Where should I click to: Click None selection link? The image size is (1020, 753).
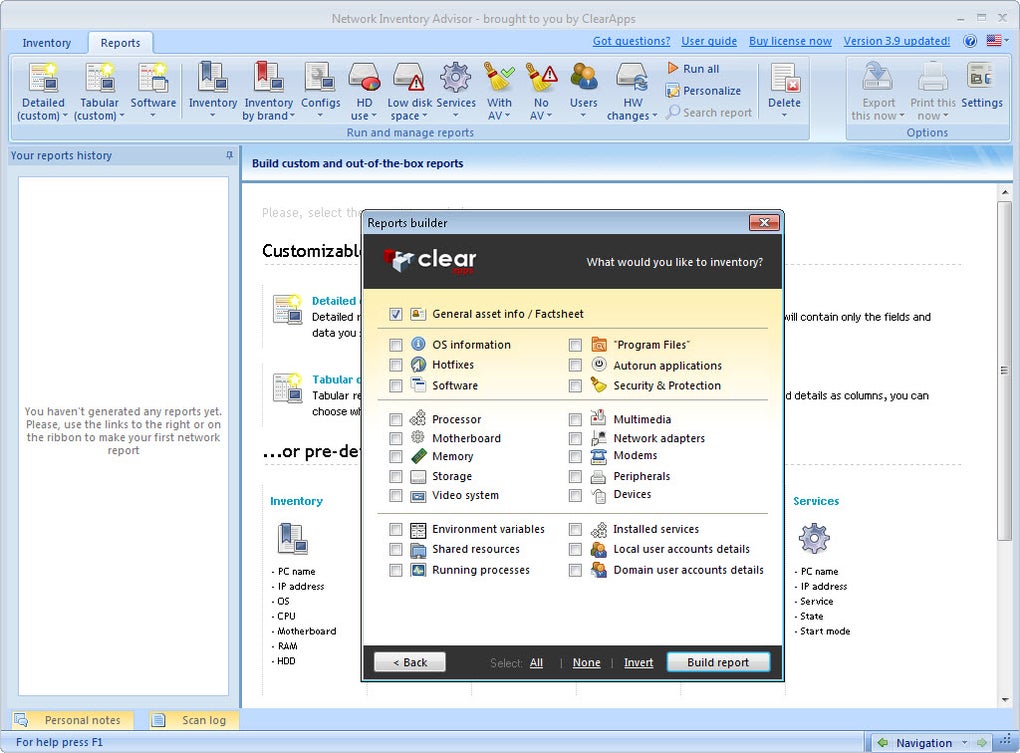[586, 663]
